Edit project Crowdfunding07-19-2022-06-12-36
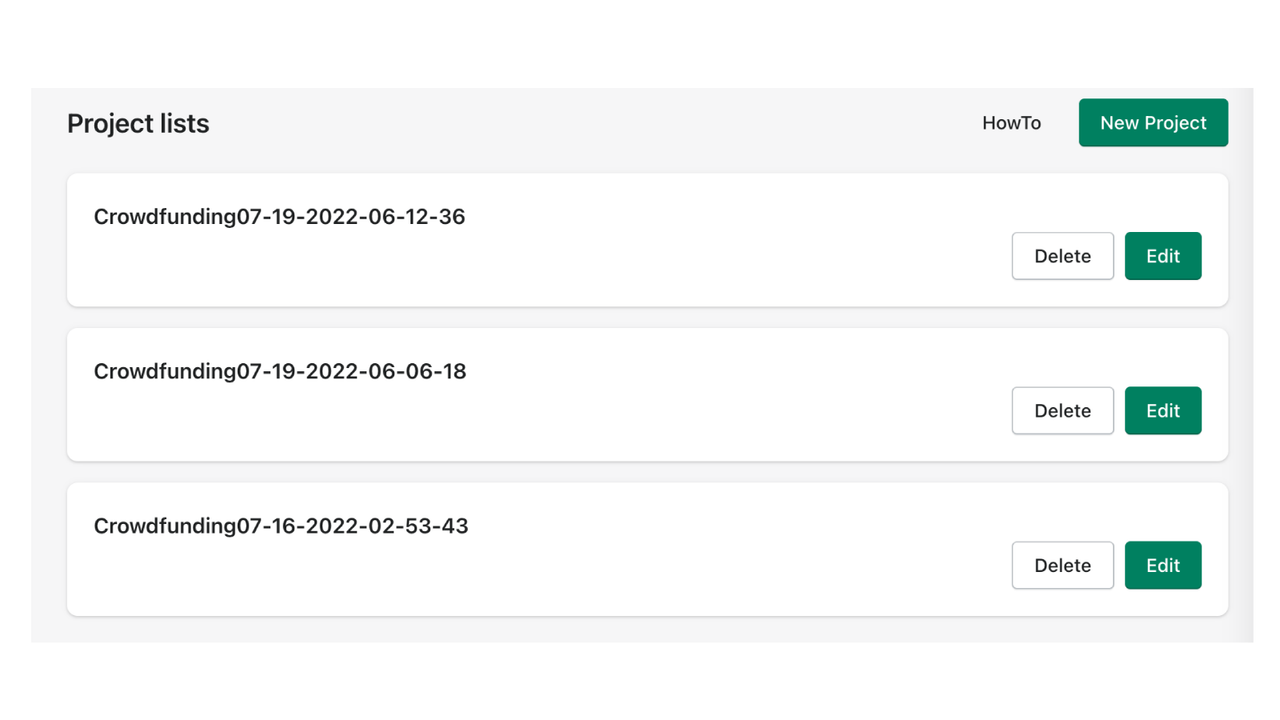Viewport: 1280px width, 720px height. pyautogui.click(x=1163, y=256)
